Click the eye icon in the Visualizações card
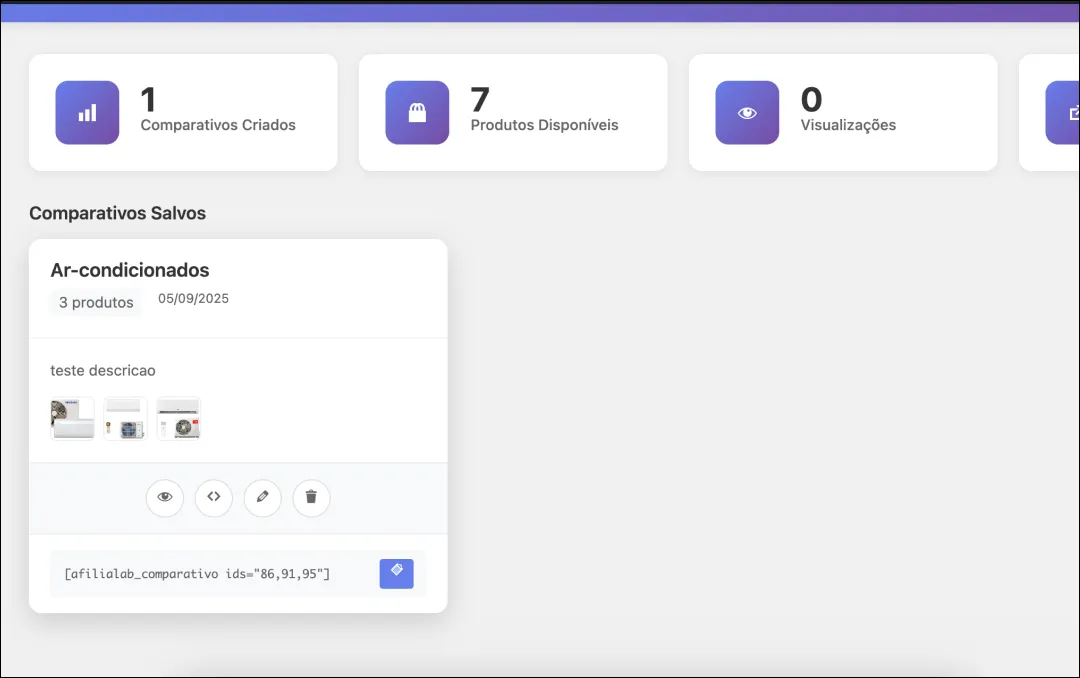This screenshot has height=678, width=1080. (747, 113)
